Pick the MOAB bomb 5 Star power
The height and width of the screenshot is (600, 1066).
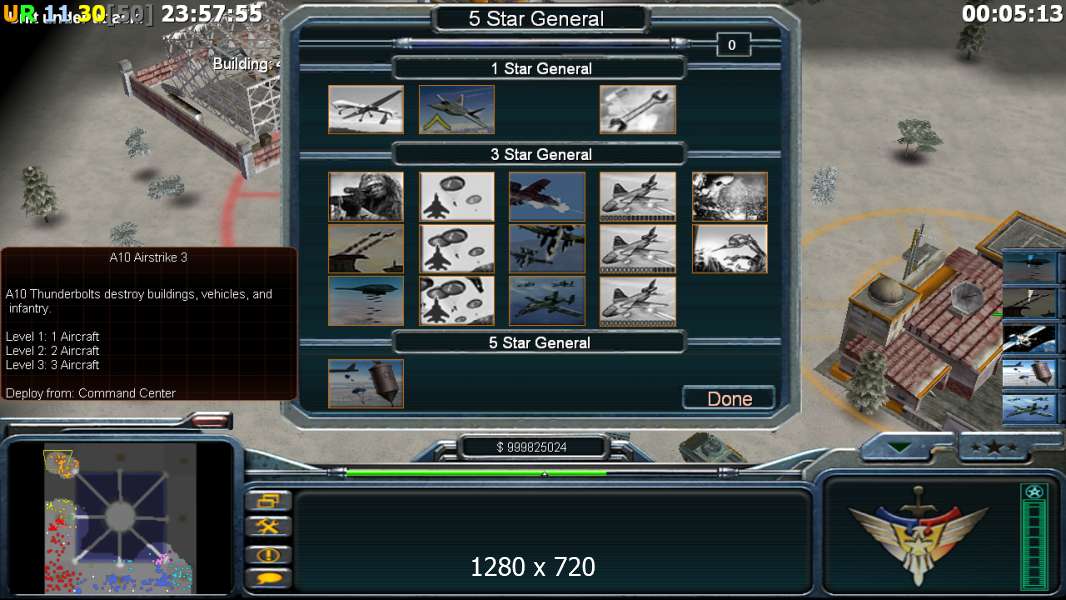coord(366,384)
